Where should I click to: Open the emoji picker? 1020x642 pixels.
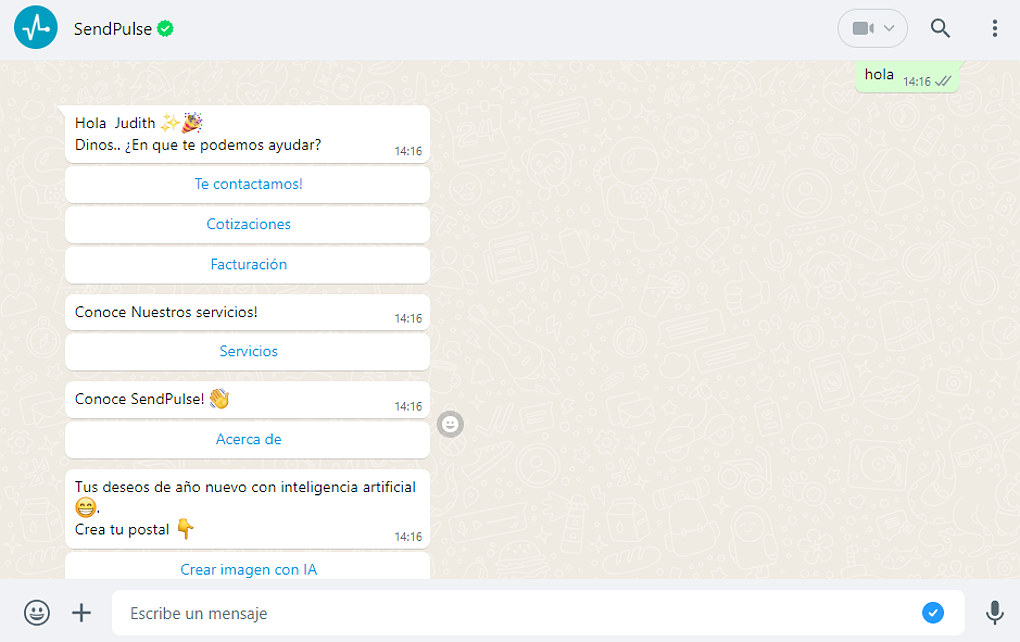click(x=37, y=613)
